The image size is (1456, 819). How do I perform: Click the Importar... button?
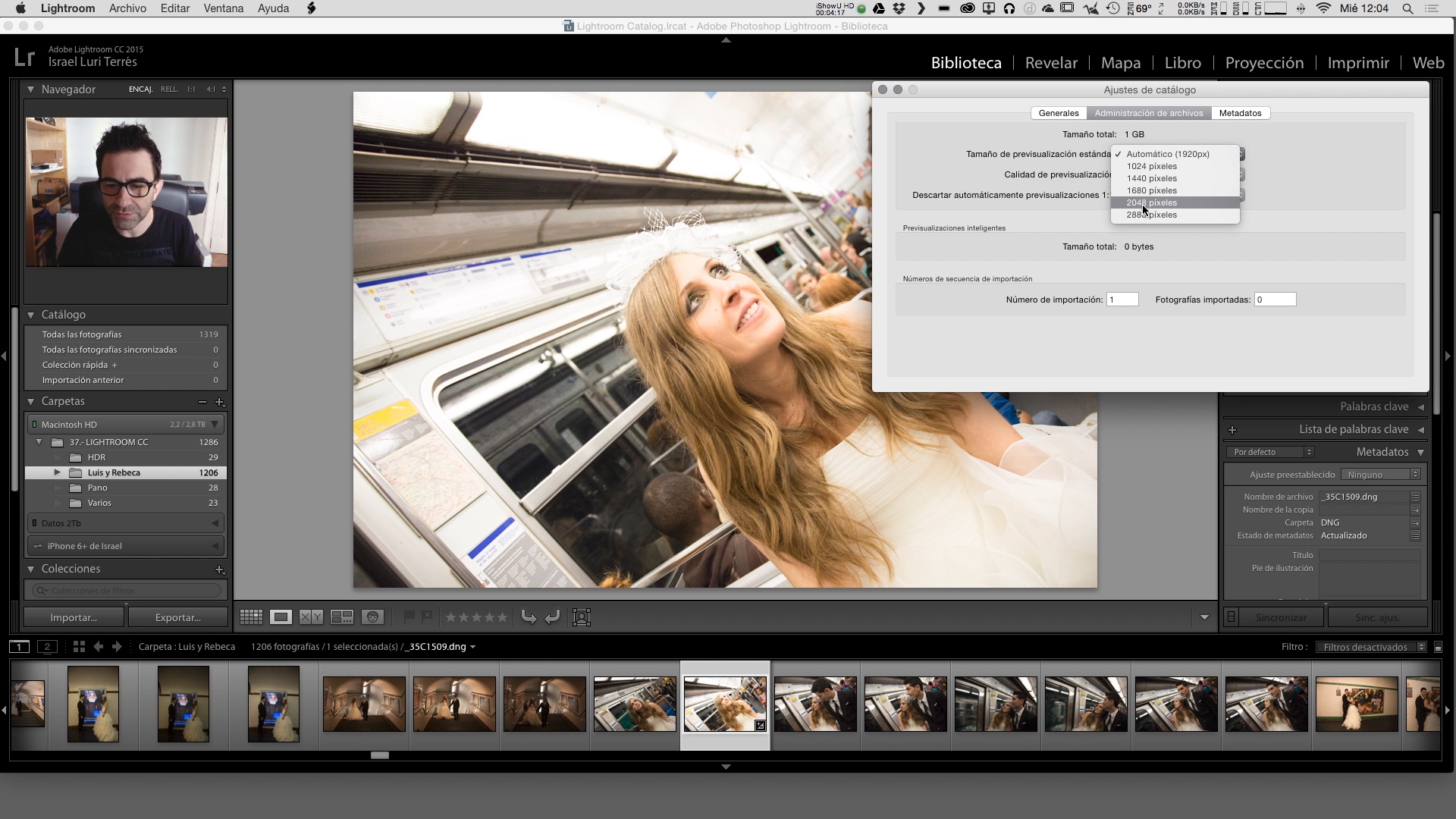pos(74,617)
